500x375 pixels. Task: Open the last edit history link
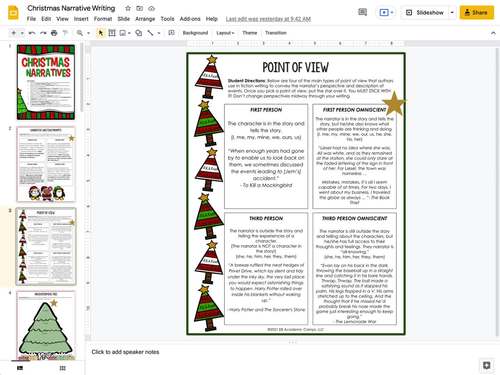268,19
